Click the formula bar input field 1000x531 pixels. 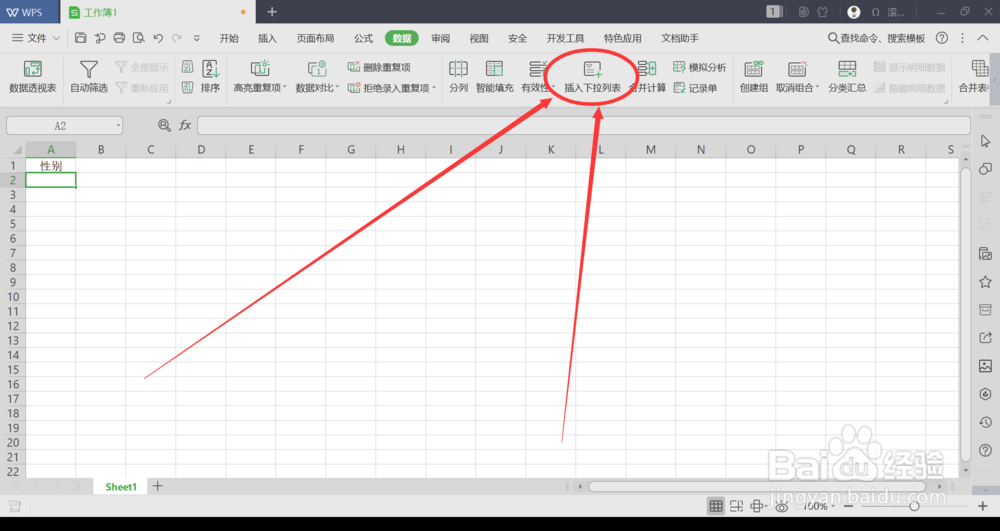(x=584, y=126)
